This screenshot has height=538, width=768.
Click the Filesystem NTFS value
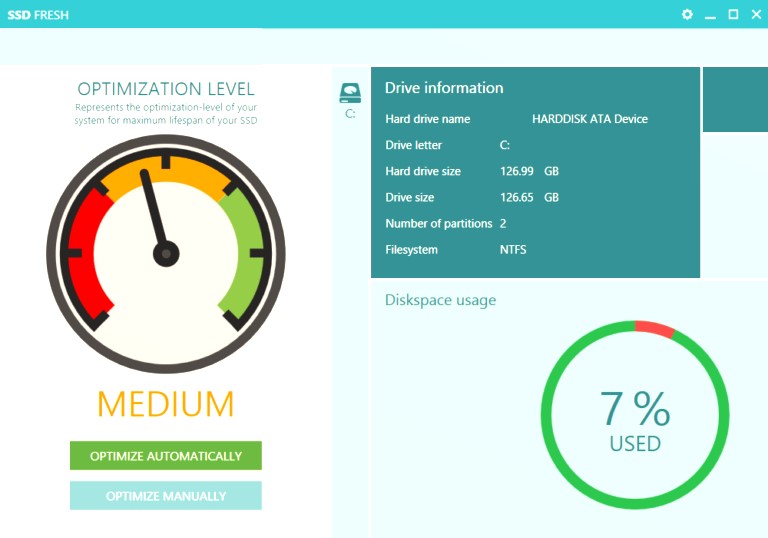pyautogui.click(x=513, y=250)
